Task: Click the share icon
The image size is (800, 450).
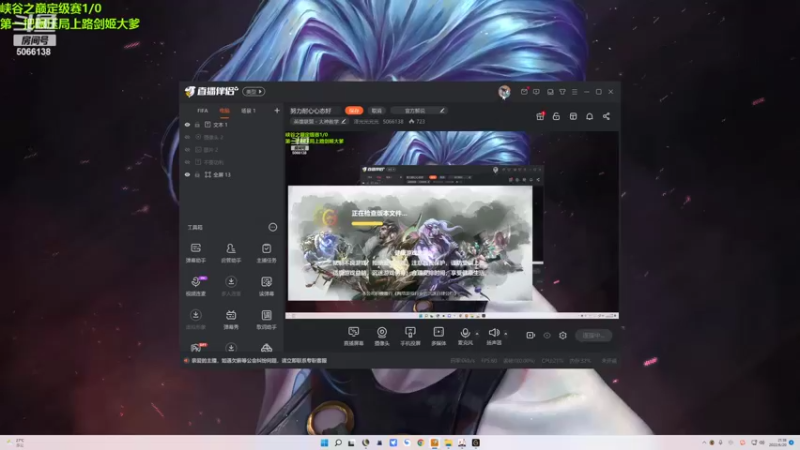Action: (606, 116)
